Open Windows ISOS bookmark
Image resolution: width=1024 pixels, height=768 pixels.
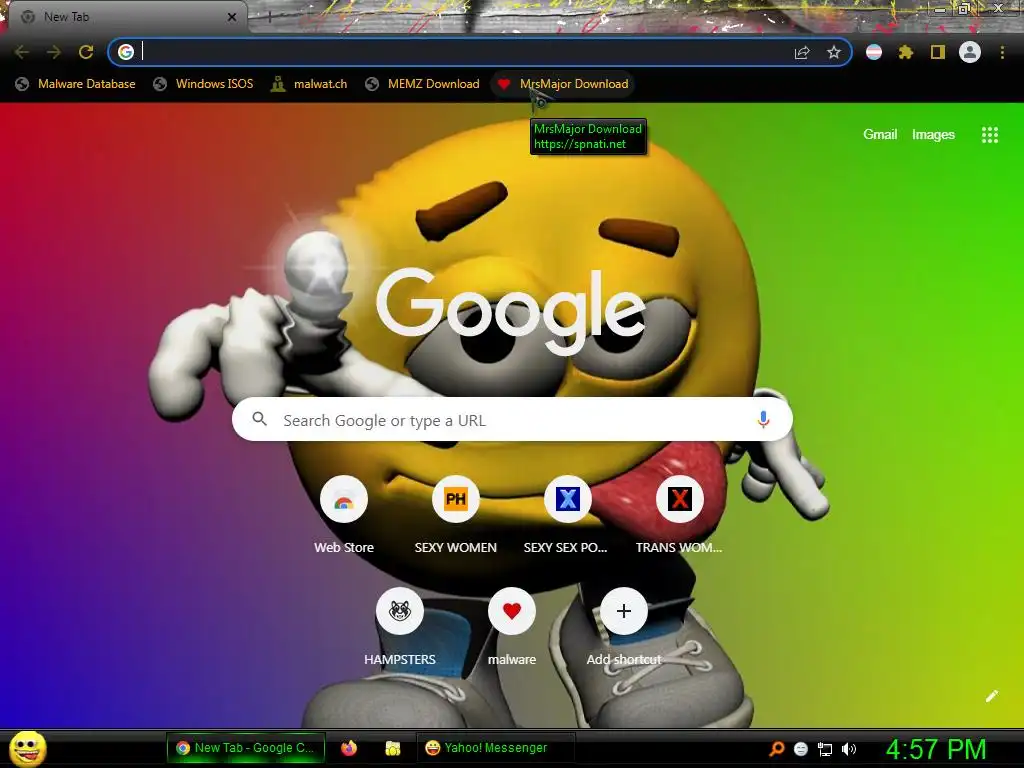click(203, 84)
